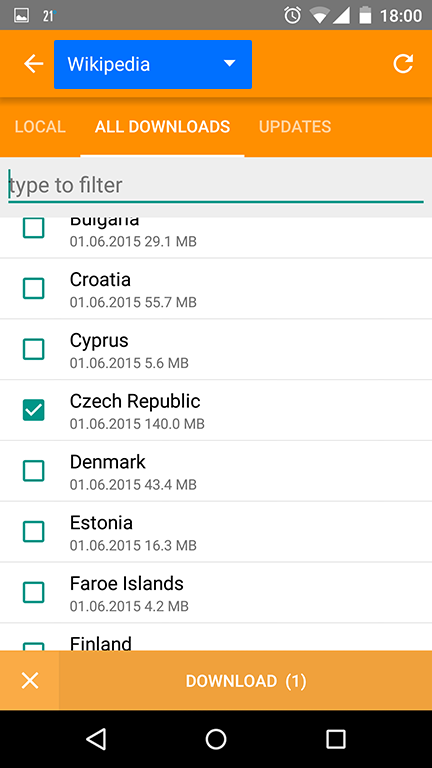Image resolution: width=432 pixels, height=768 pixels.
Task: Uncheck the Czech Republic checkbox
Action: [34, 410]
